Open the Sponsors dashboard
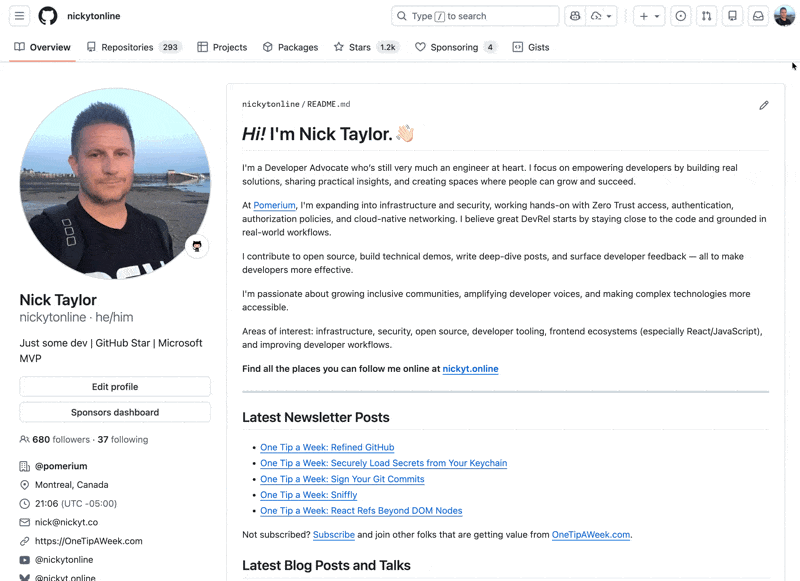This screenshot has width=800, height=581. coord(114,411)
